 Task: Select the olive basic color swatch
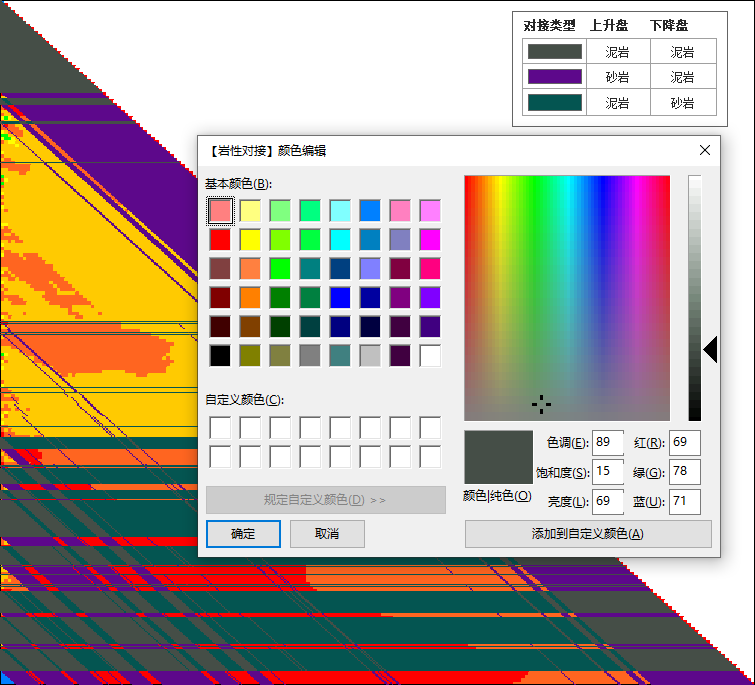click(x=250, y=356)
